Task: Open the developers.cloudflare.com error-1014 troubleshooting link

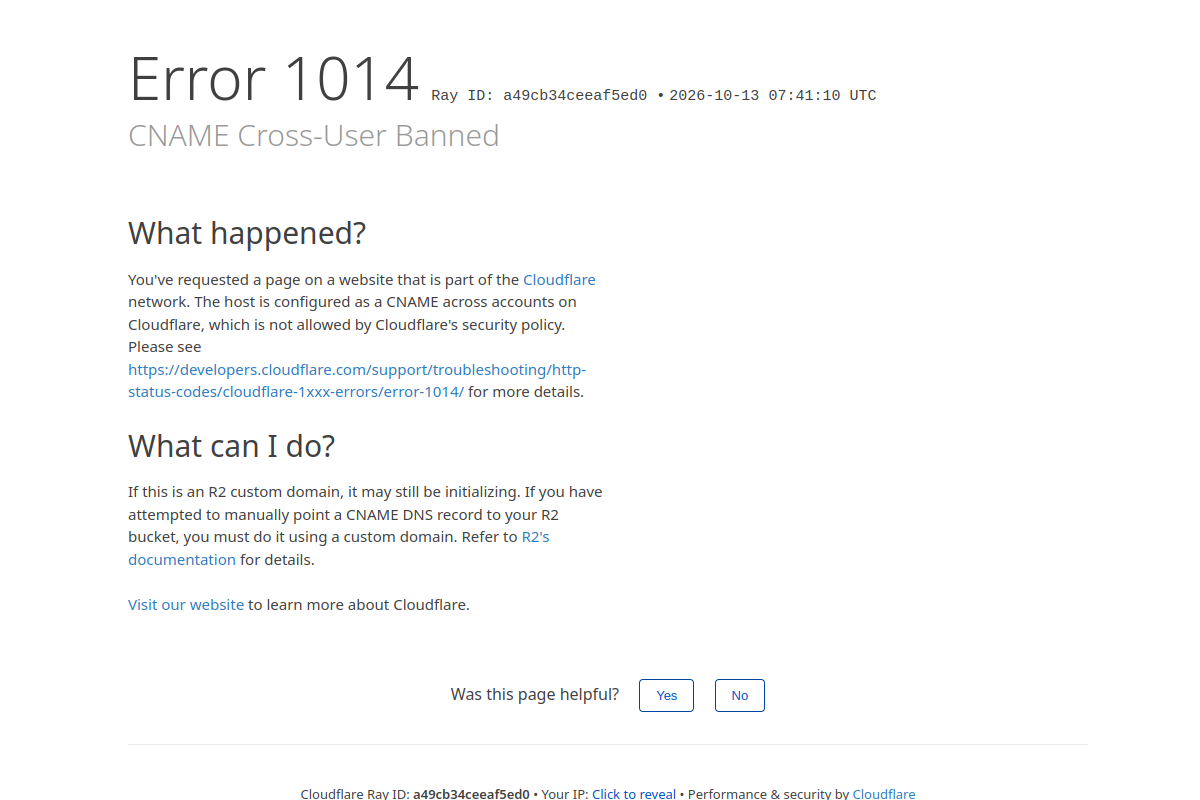Action: point(357,381)
